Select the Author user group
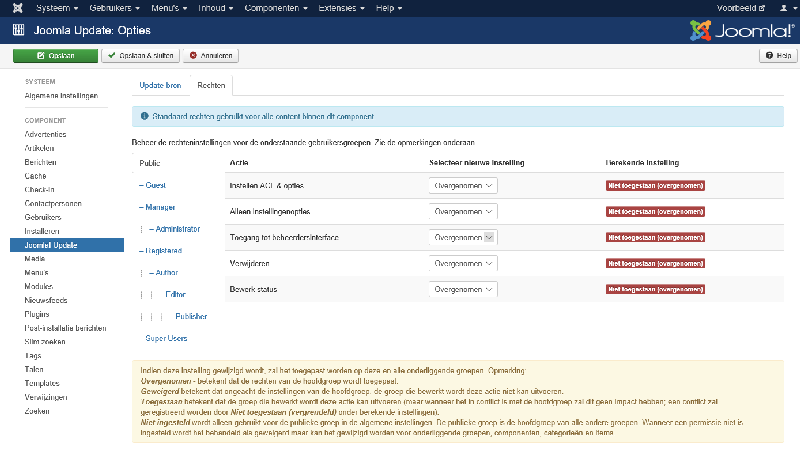The height and width of the screenshot is (473, 800). 163,272
